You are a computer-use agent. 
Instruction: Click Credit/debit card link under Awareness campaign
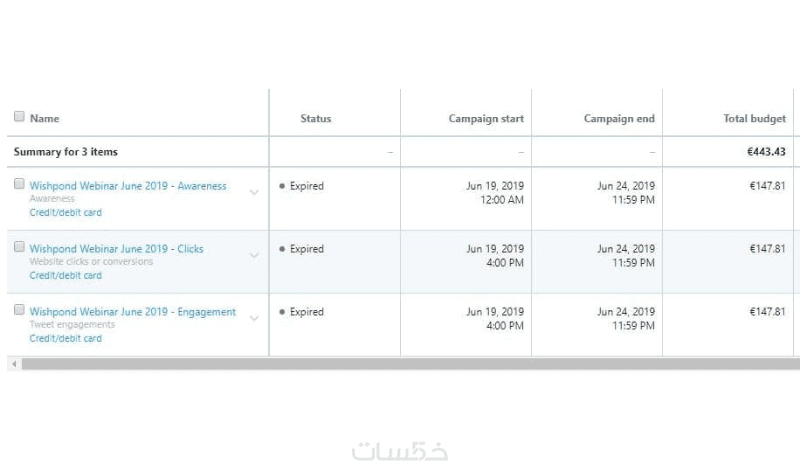coord(65,213)
